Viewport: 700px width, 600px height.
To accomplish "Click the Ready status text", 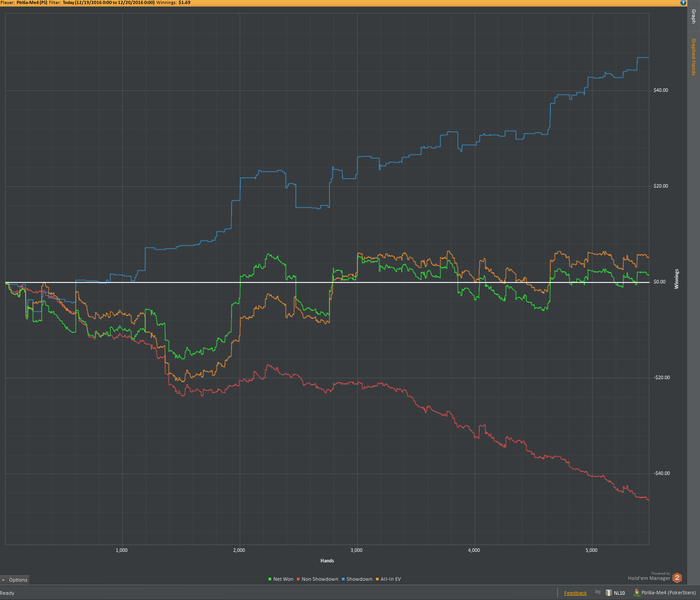I will [x=7, y=593].
